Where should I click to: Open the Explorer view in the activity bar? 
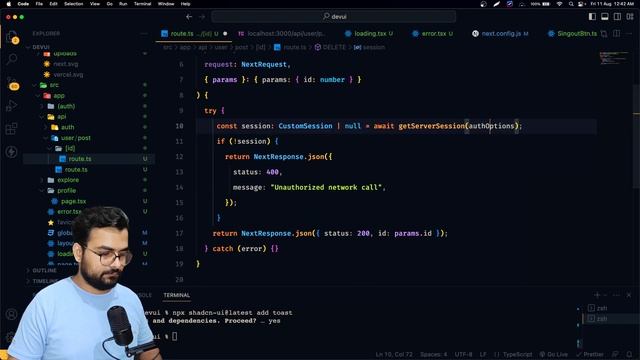click(x=12, y=37)
